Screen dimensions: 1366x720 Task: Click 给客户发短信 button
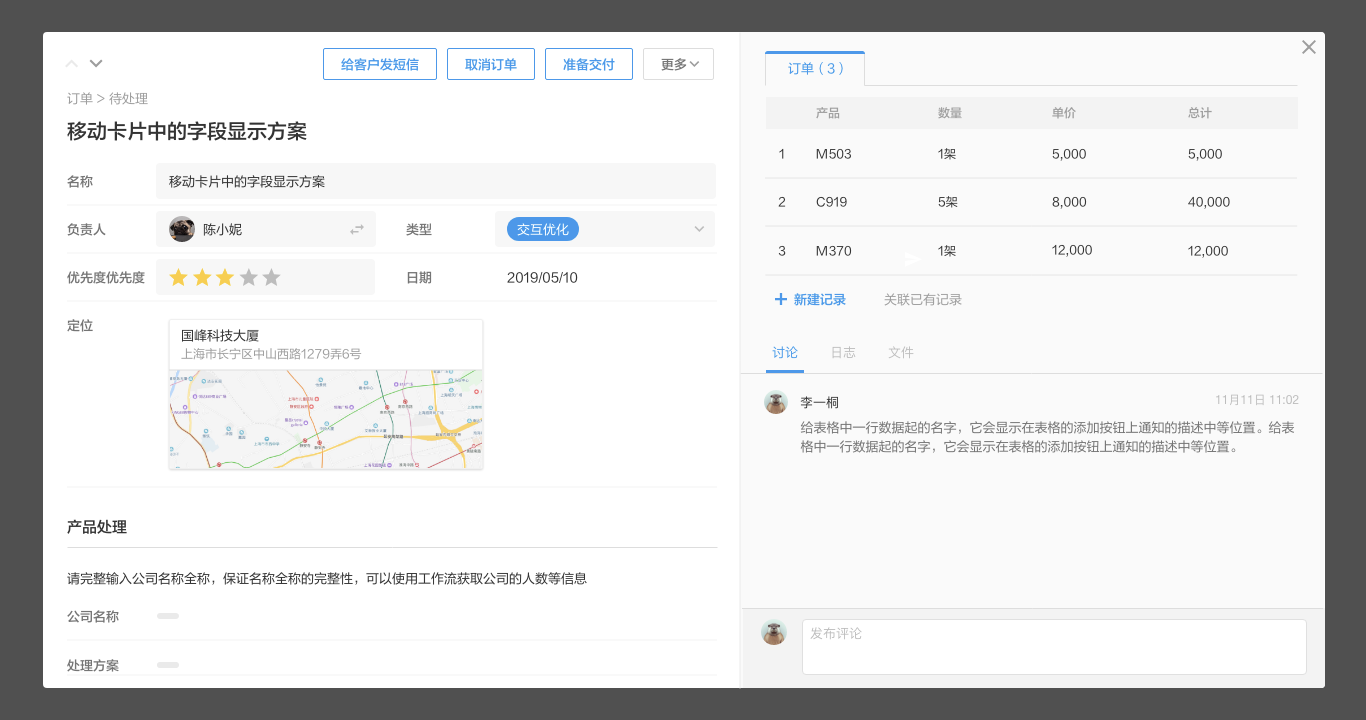[x=380, y=64]
